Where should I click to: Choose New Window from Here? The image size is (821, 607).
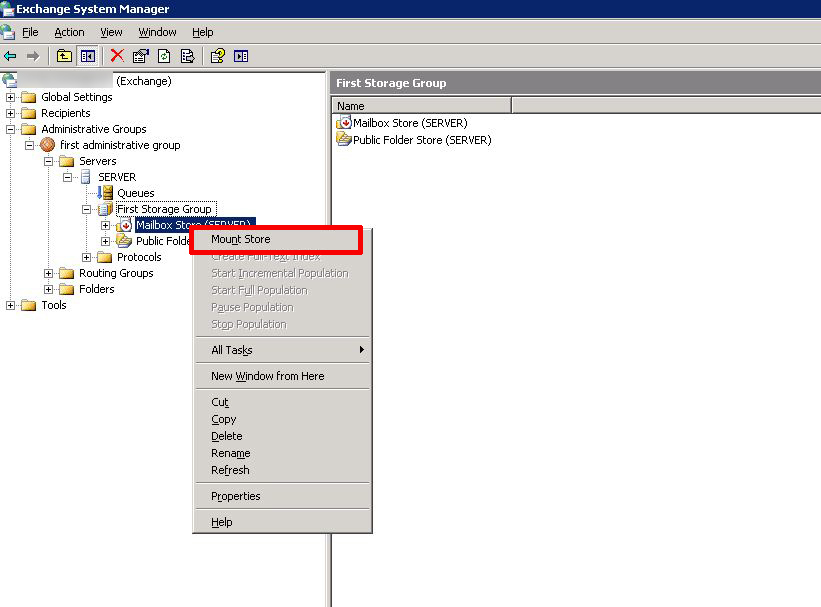click(282, 376)
